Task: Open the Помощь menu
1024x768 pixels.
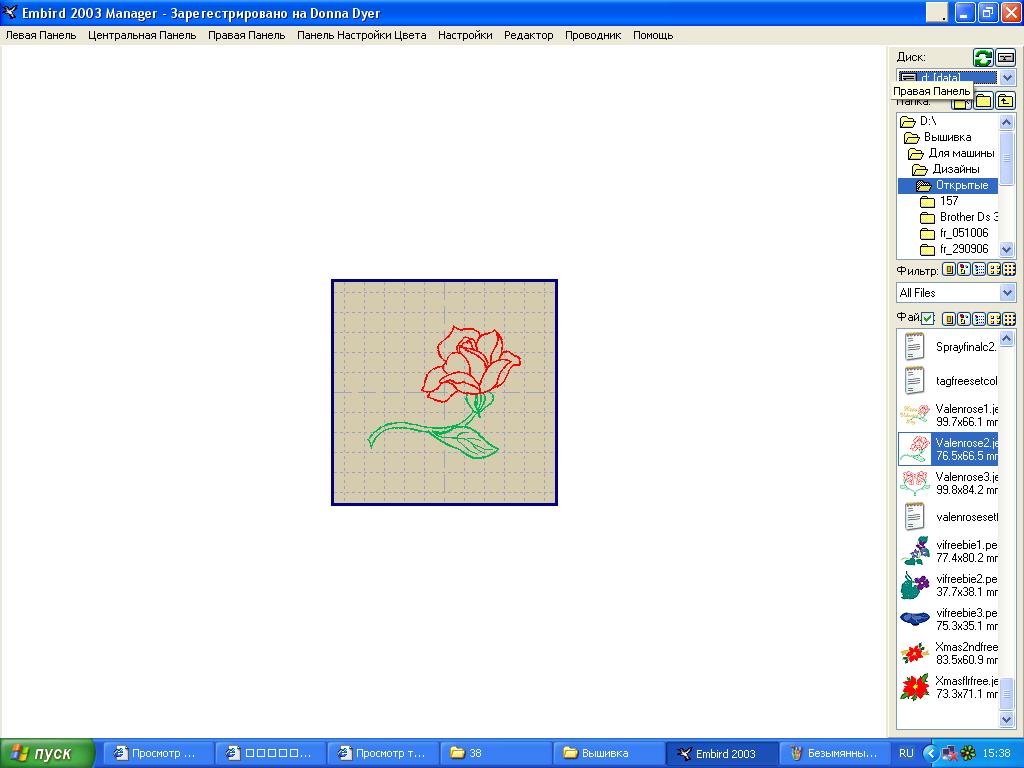Action: click(x=652, y=35)
